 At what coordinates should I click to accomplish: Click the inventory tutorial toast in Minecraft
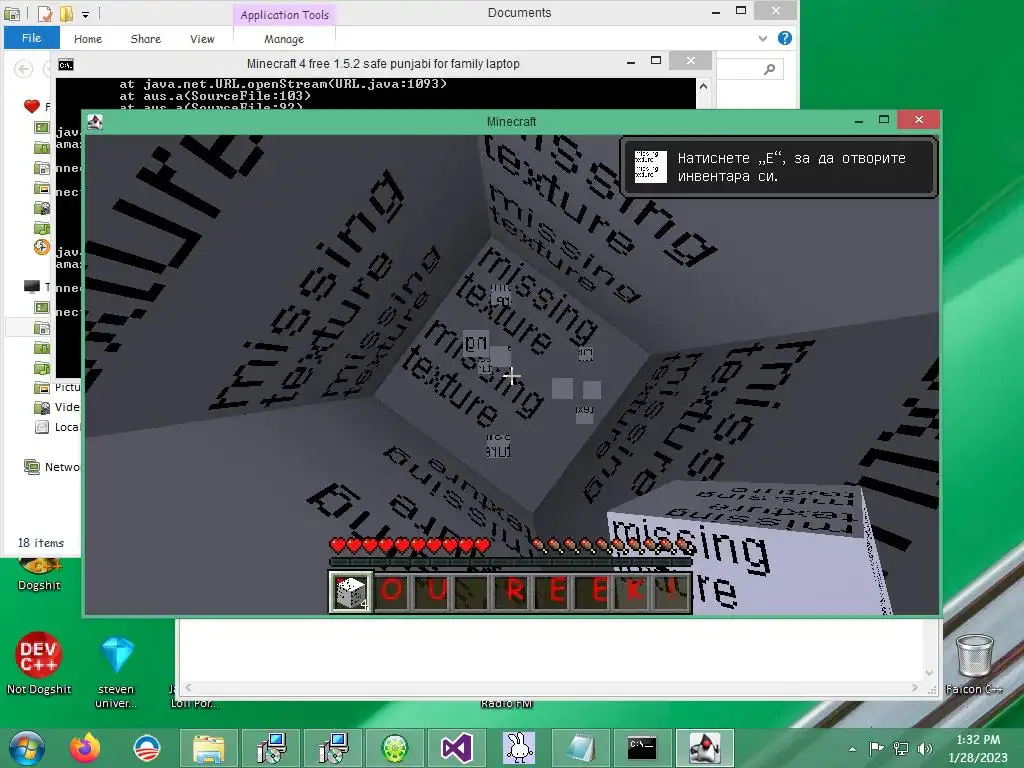click(x=780, y=167)
